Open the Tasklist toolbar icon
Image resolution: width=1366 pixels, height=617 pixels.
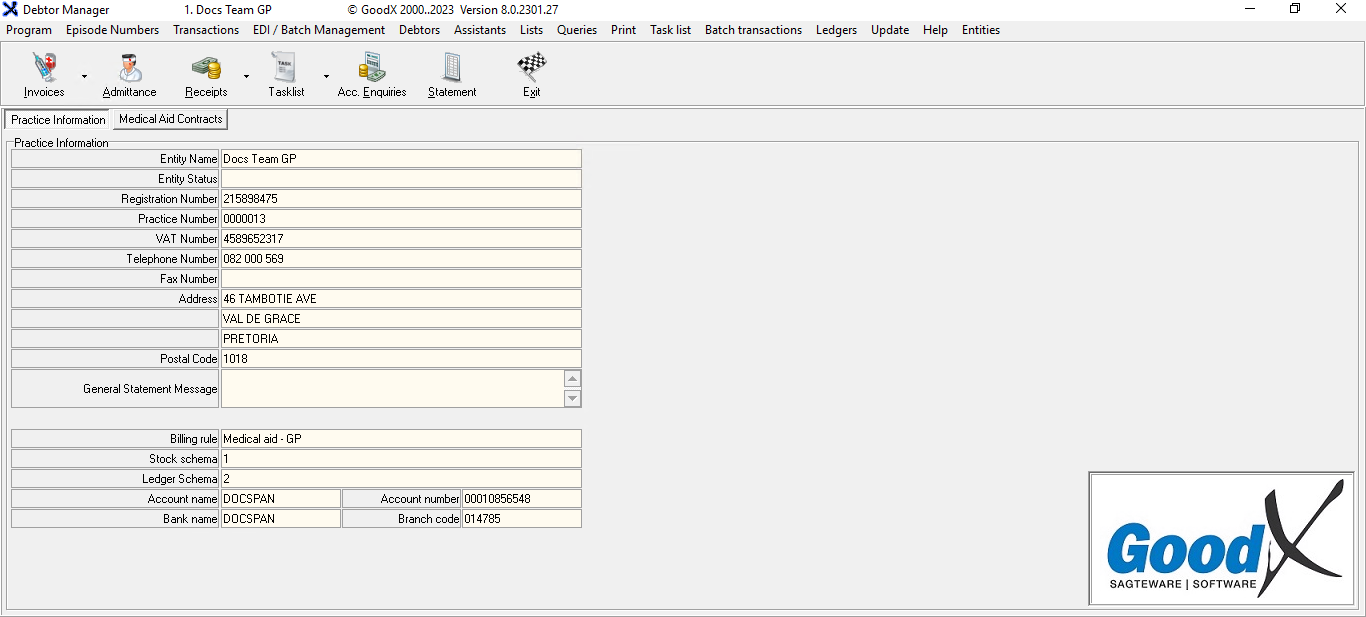coord(286,69)
